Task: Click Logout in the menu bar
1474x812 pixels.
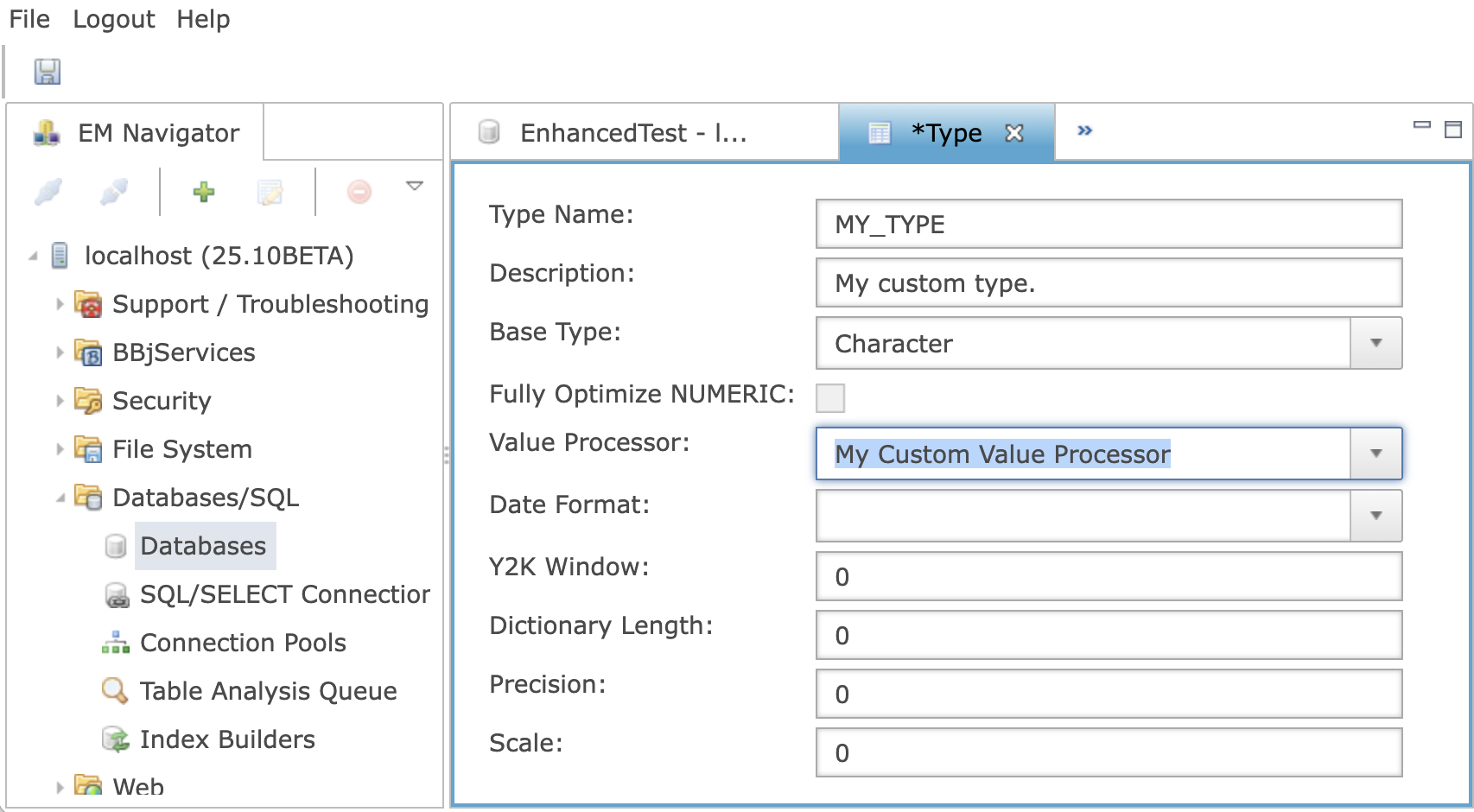Action: (x=113, y=19)
